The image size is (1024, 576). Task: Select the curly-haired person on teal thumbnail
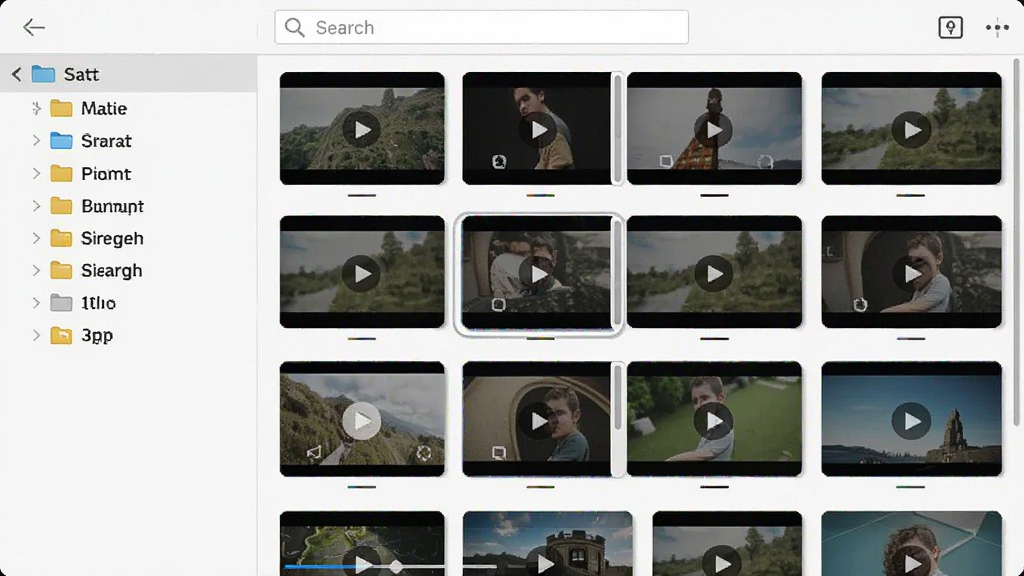click(911, 543)
